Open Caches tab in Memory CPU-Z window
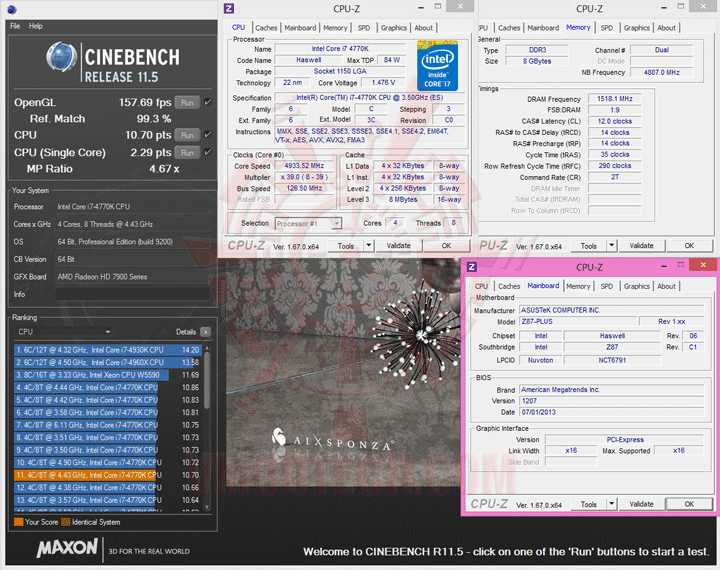The width and height of the screenshot is (720, 570). 509,28
